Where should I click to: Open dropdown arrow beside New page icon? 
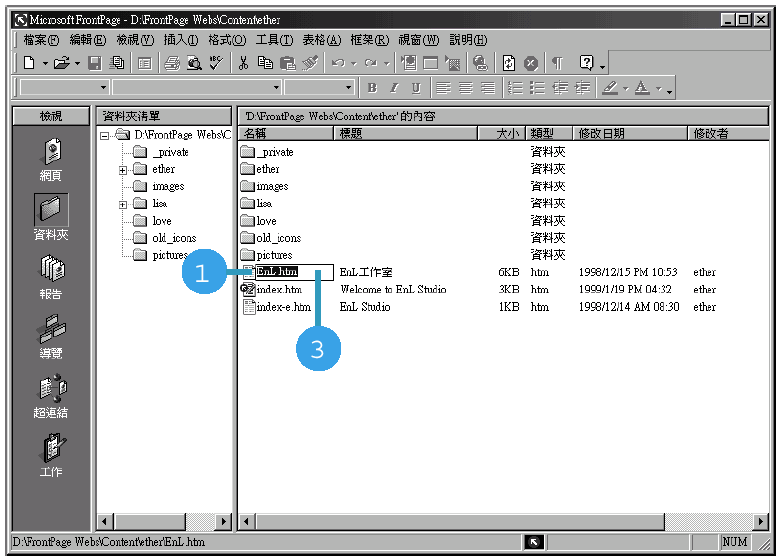pyautogui.click(x=45, y=63)
